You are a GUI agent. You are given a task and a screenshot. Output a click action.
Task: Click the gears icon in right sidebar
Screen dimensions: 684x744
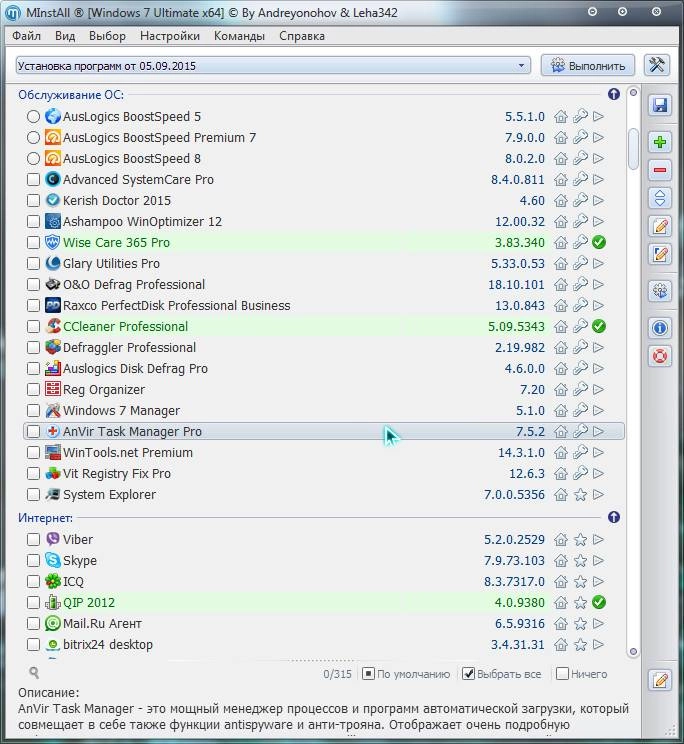point(660,291)
